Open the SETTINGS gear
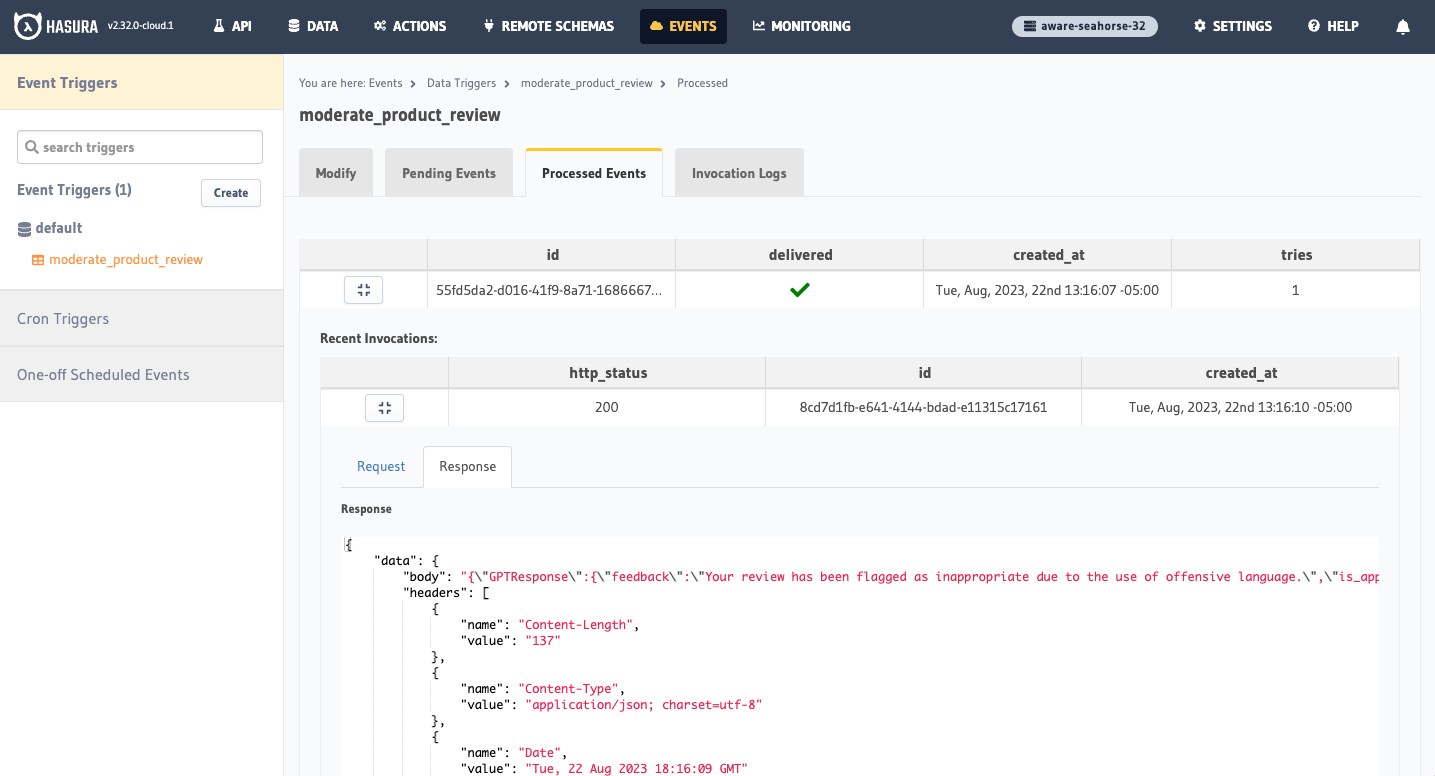 (x=1231, y=26)
